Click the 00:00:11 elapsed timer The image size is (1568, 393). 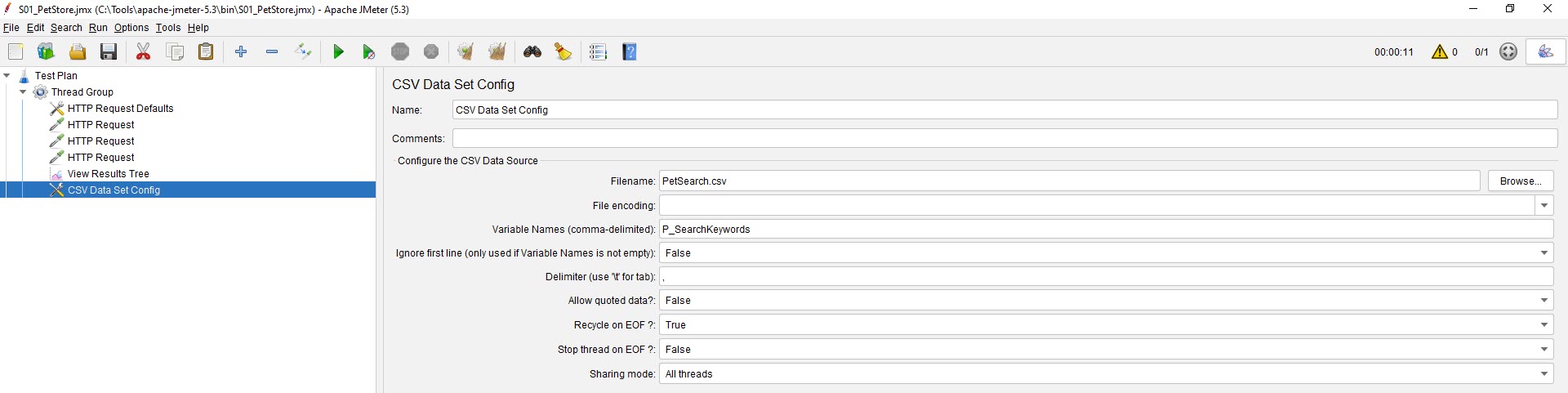1393,51
